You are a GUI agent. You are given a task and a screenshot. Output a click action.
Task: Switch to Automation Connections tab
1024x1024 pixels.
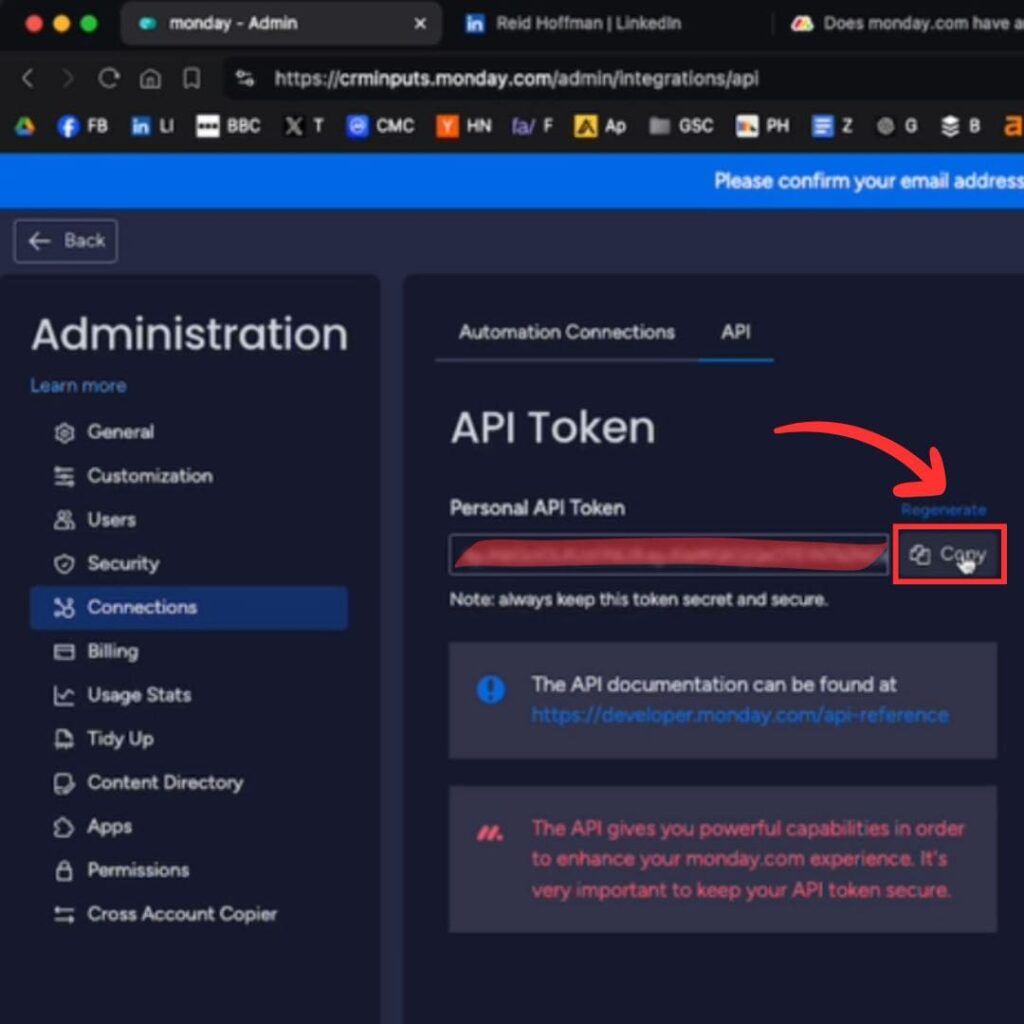click(566, 332)
